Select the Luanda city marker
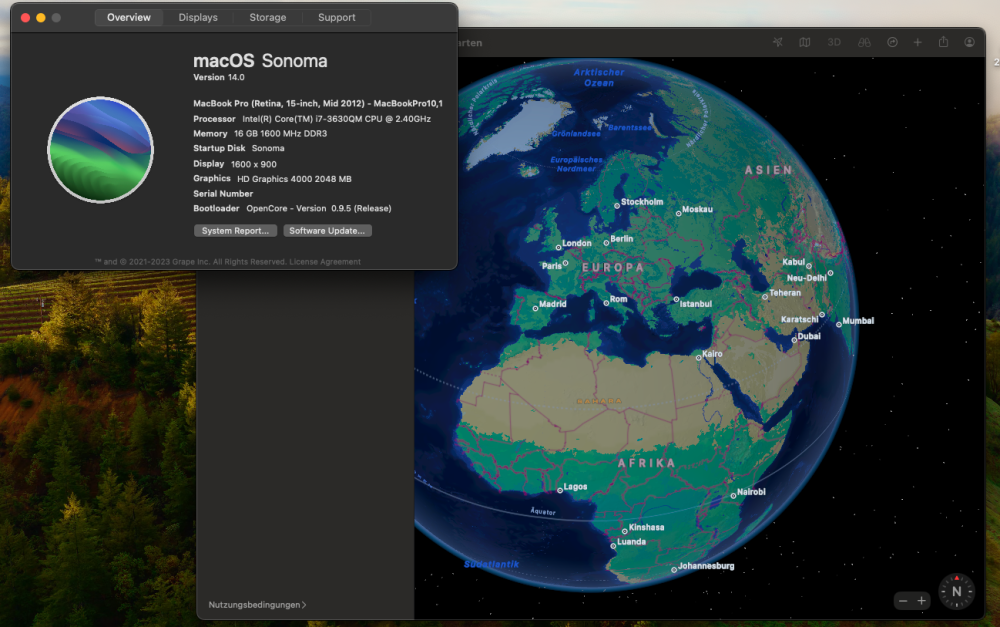The image size is (1000, 627). click(614, 546)
